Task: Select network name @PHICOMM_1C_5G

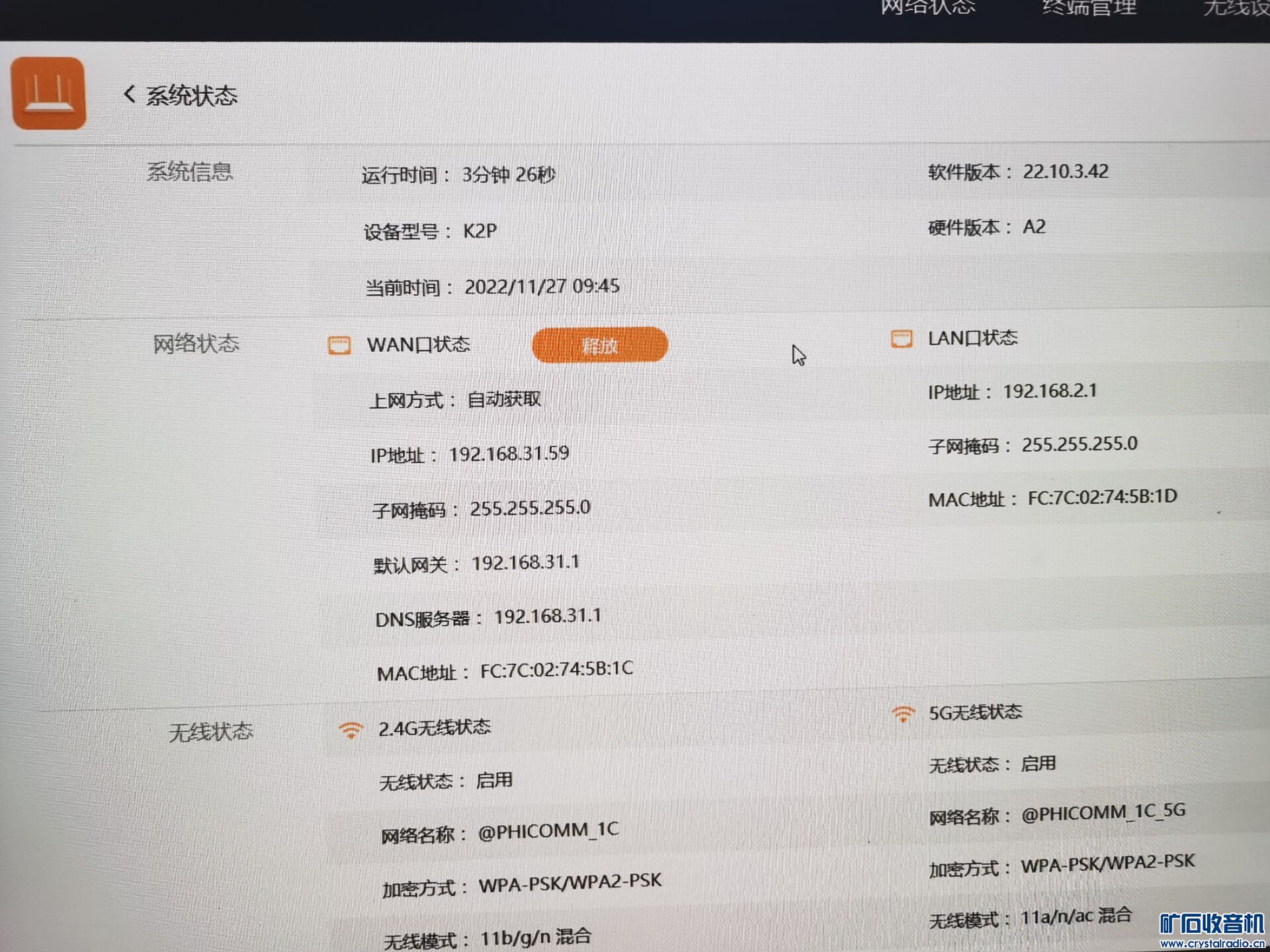Action: coord(1103,812)
